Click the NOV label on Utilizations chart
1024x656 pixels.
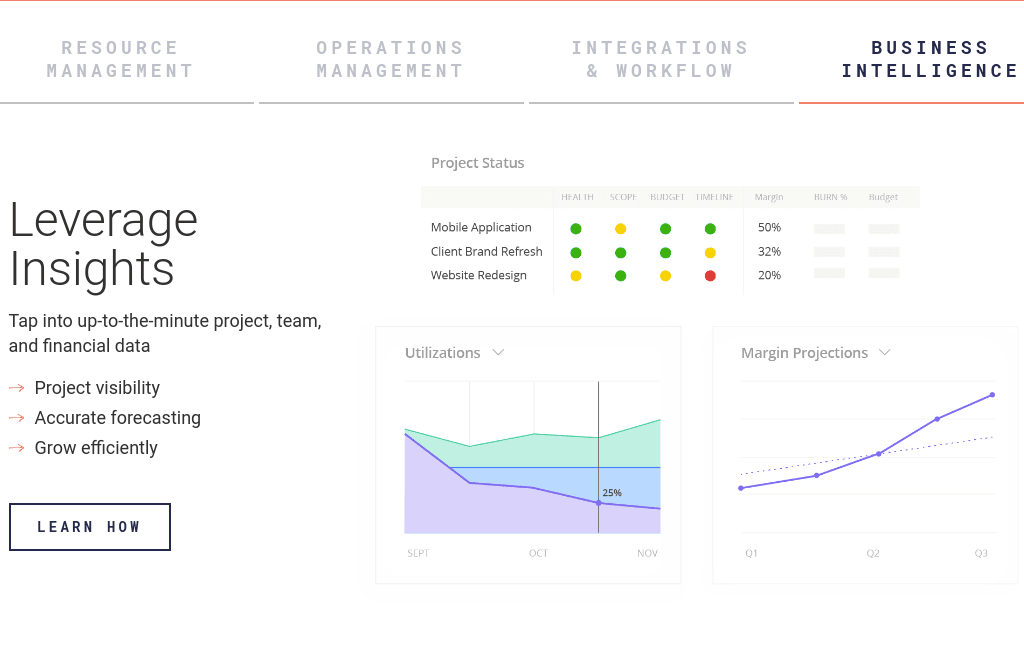[x=647, y=553]
